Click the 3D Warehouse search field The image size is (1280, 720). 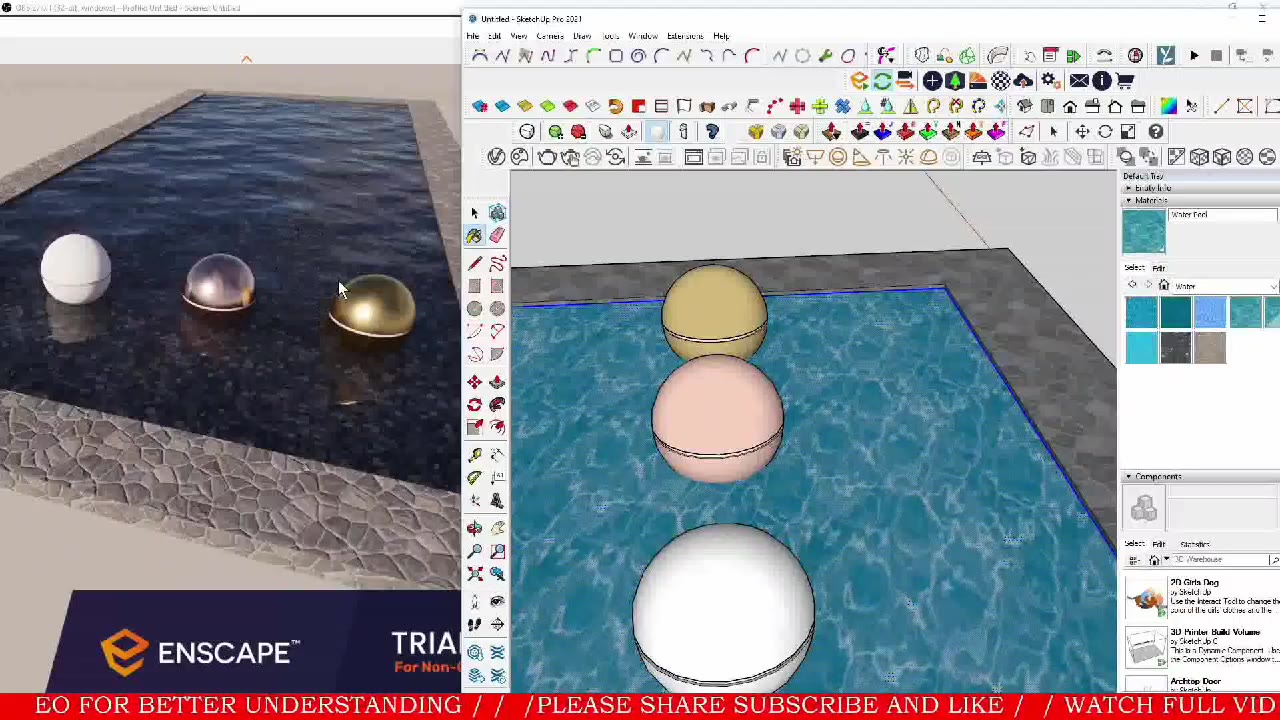pyautogui.click(x=1220, y=560)
